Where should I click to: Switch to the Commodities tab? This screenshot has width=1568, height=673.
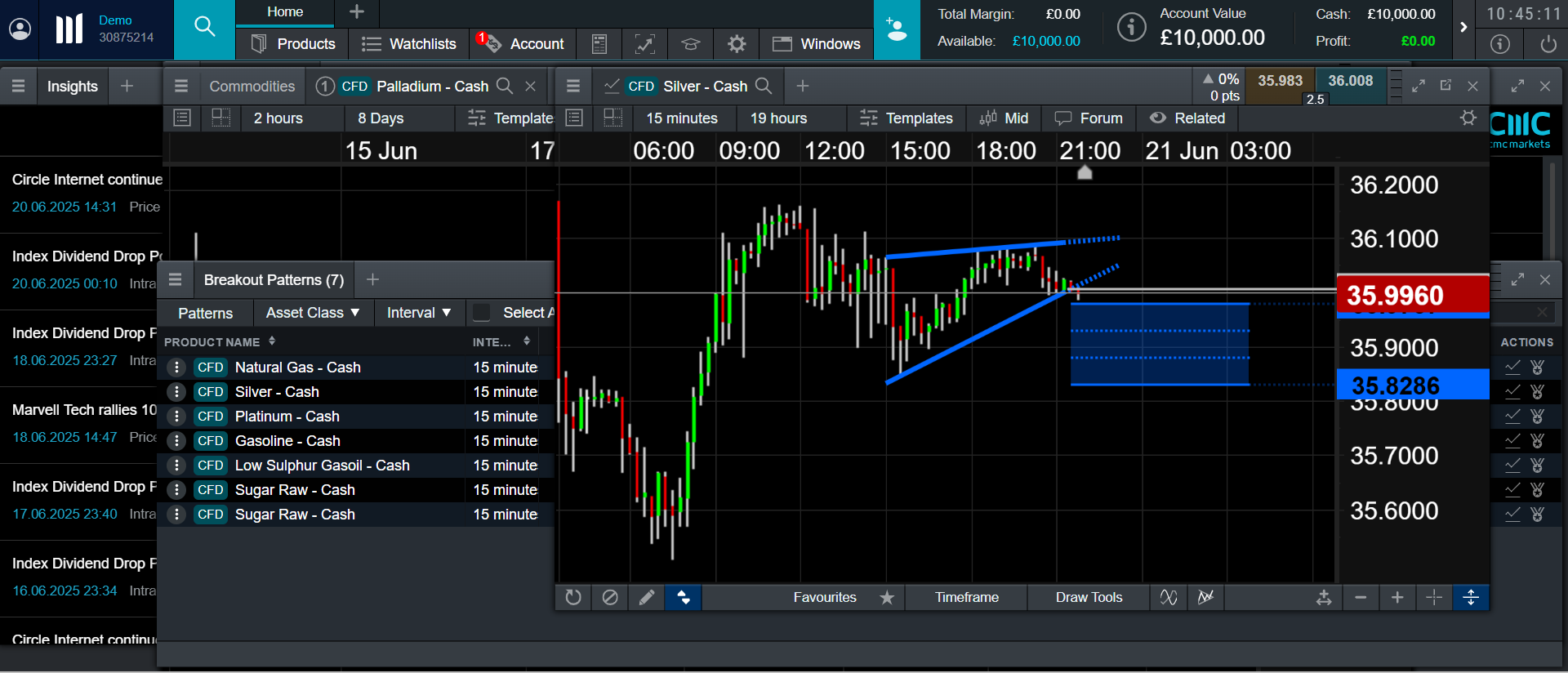pos(252,86)
